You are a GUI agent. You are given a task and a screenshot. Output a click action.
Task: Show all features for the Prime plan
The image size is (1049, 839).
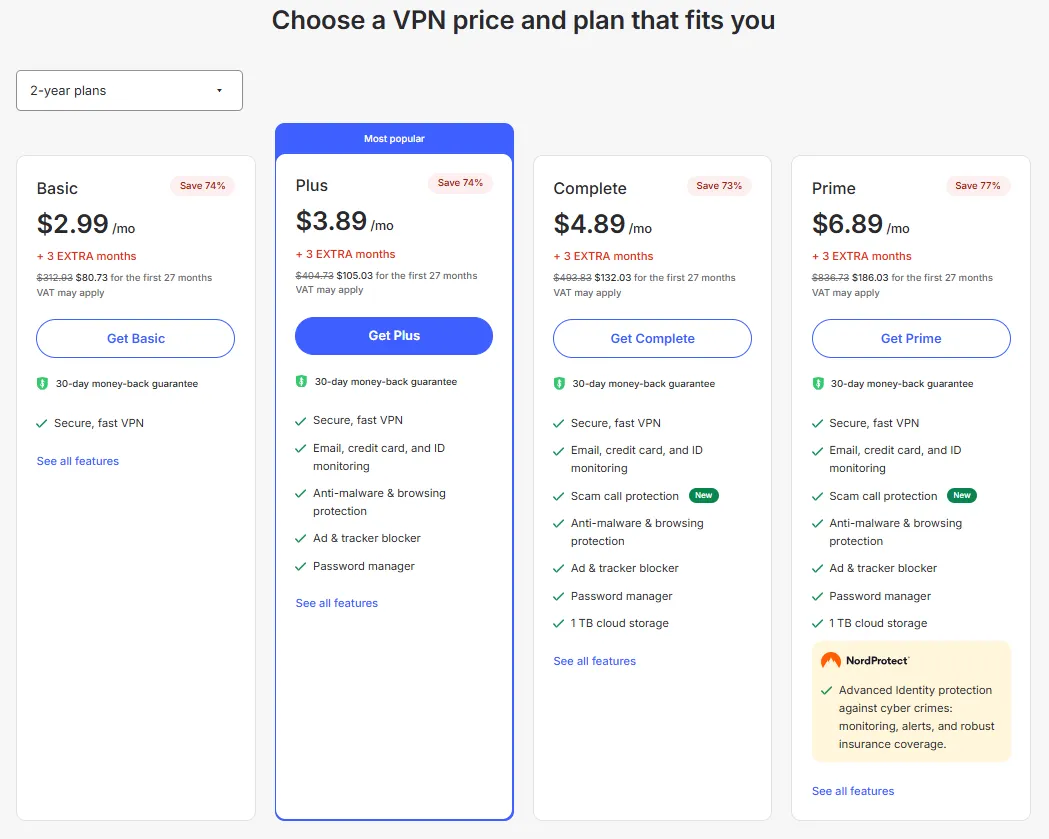pos(853,791)
